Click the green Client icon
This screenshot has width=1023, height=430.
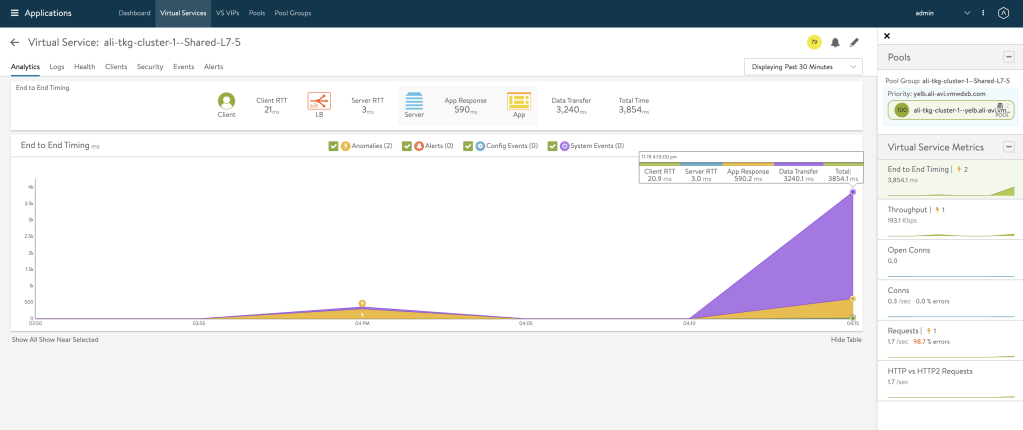(226, 101)
